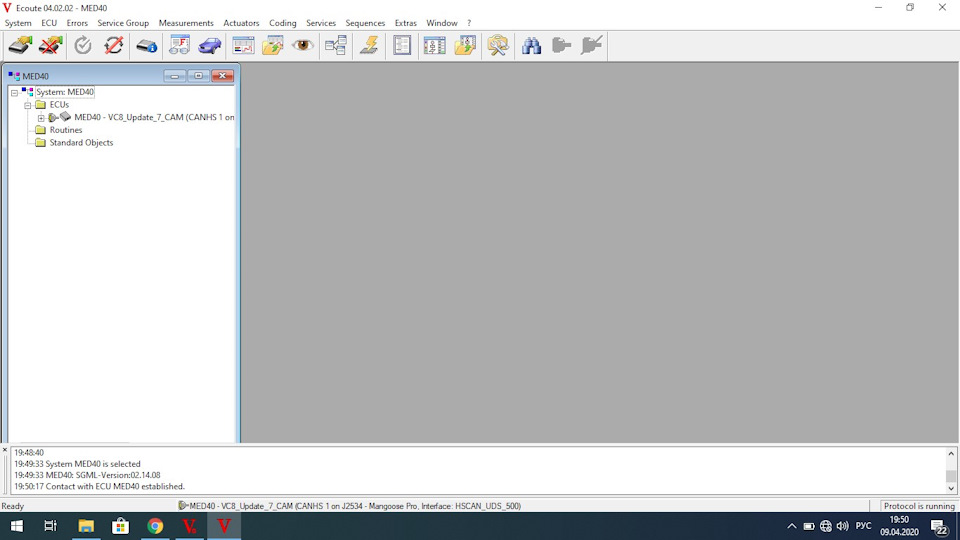
Task: Open the ? help menu
Action: [469, 23]
